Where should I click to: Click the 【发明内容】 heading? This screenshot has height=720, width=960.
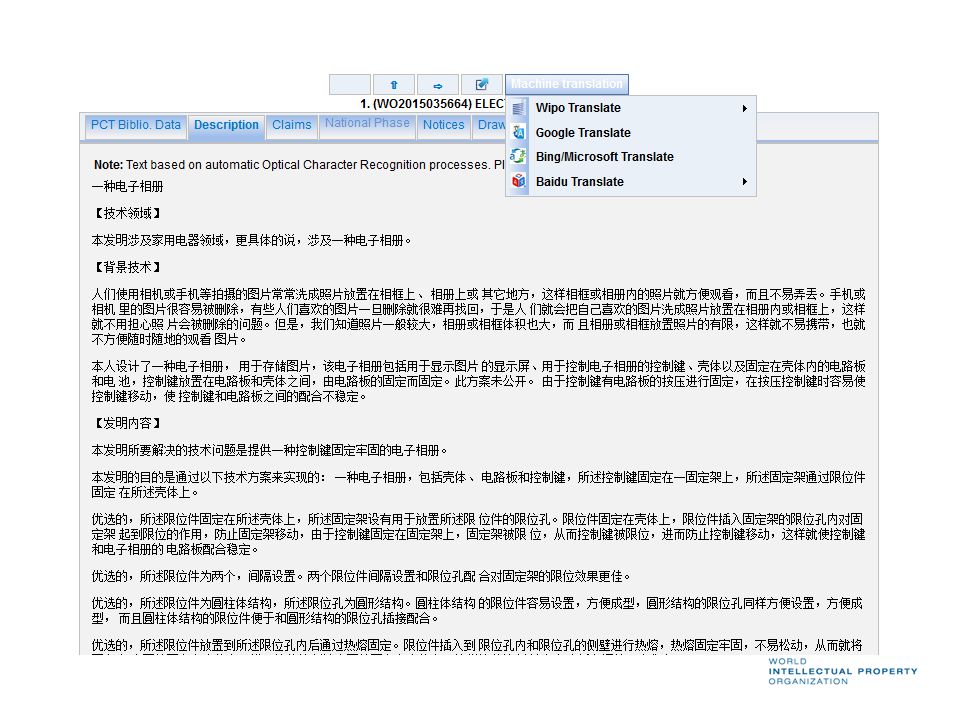127,423
